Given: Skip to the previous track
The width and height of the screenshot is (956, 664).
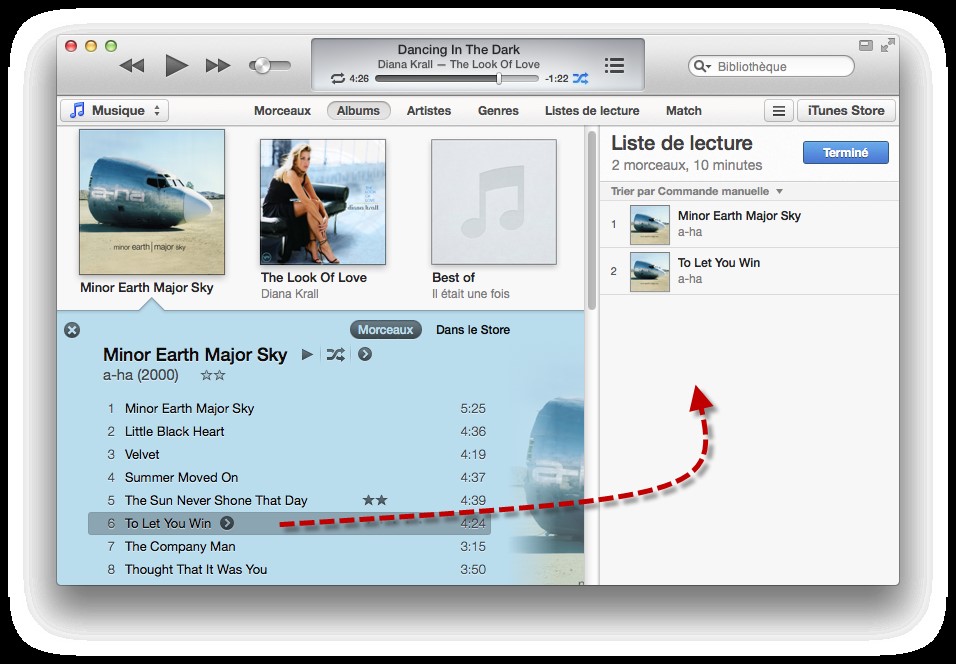Looking at the screenshot, I should [132, 66].
